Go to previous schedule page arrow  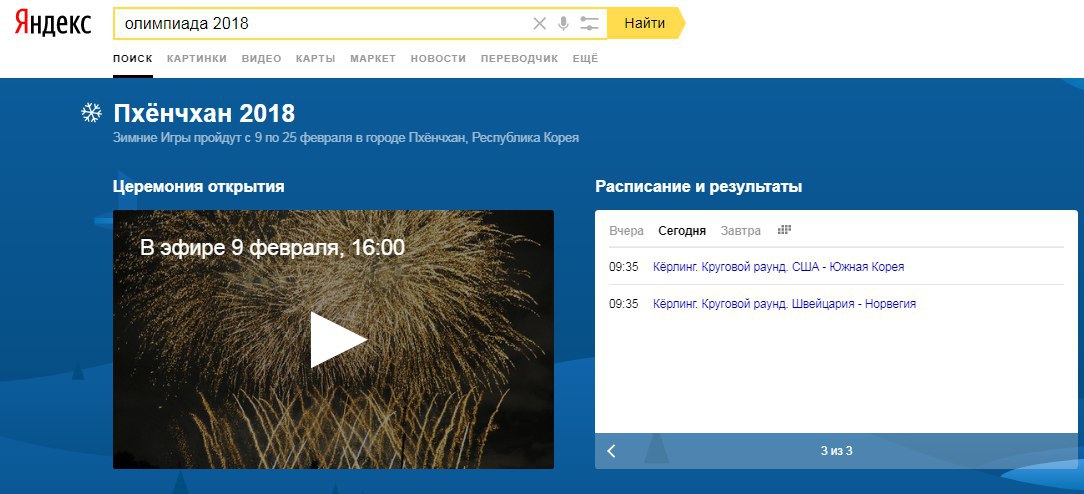[611, 451]
